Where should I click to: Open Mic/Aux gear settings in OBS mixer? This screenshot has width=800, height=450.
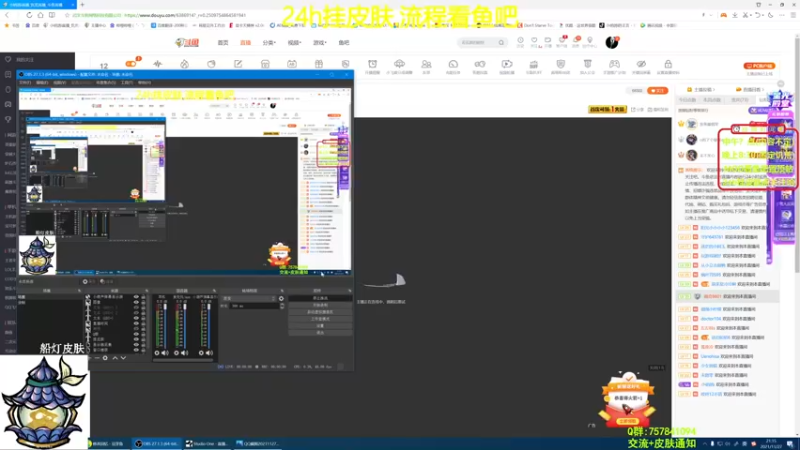point(177,353)
